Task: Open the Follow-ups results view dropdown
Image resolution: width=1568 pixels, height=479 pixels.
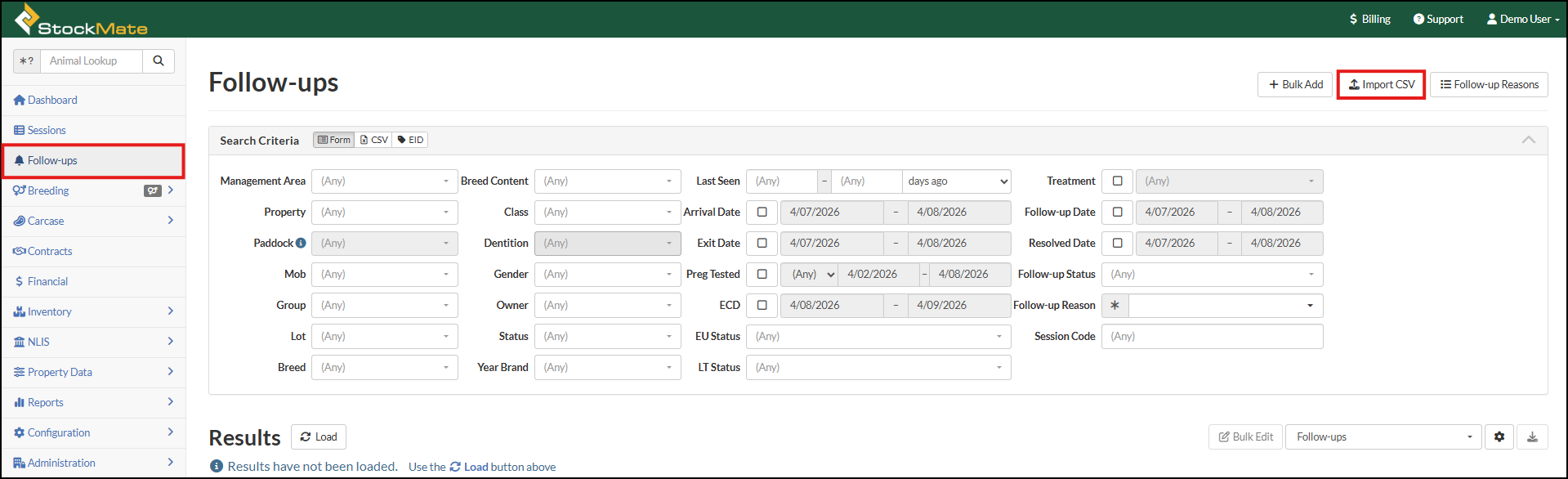Action: [x=1384, y=436]
